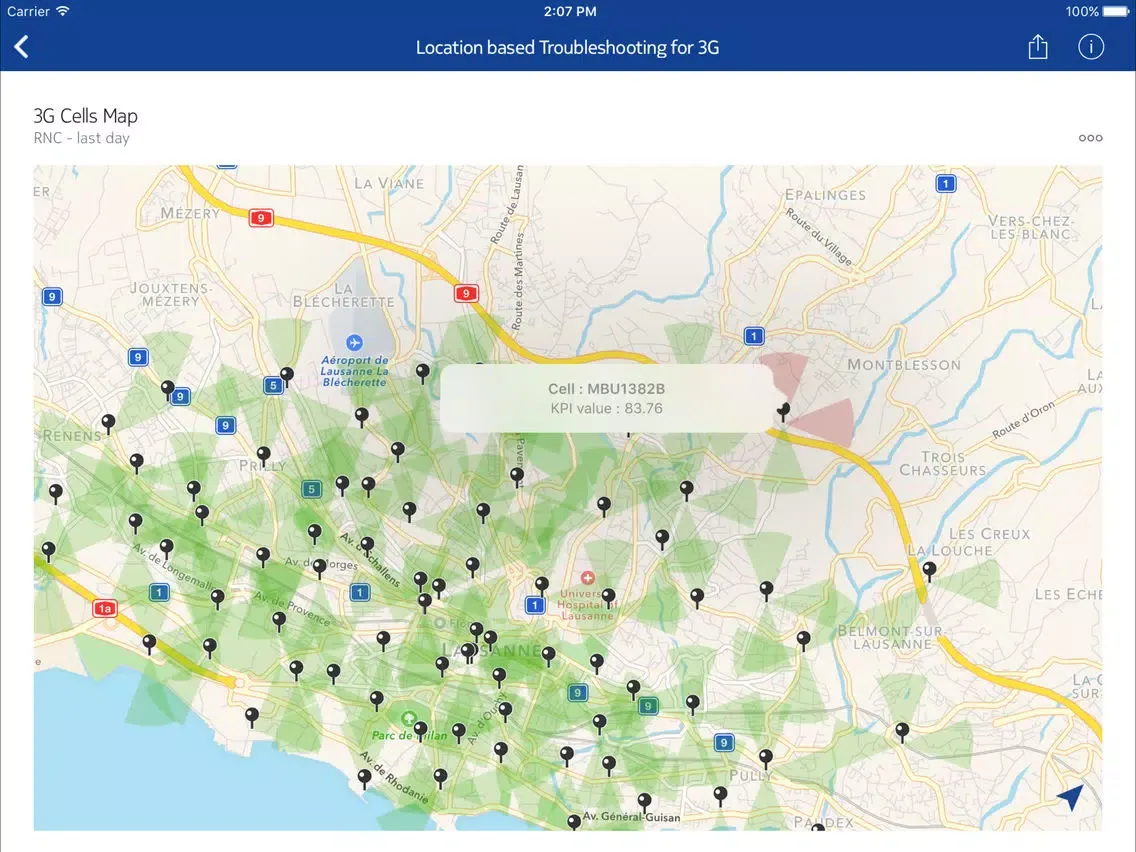
Task: Select the cell pin above Av. Général-Guisan
Action: pyautogui.click(x=644, y=801)
